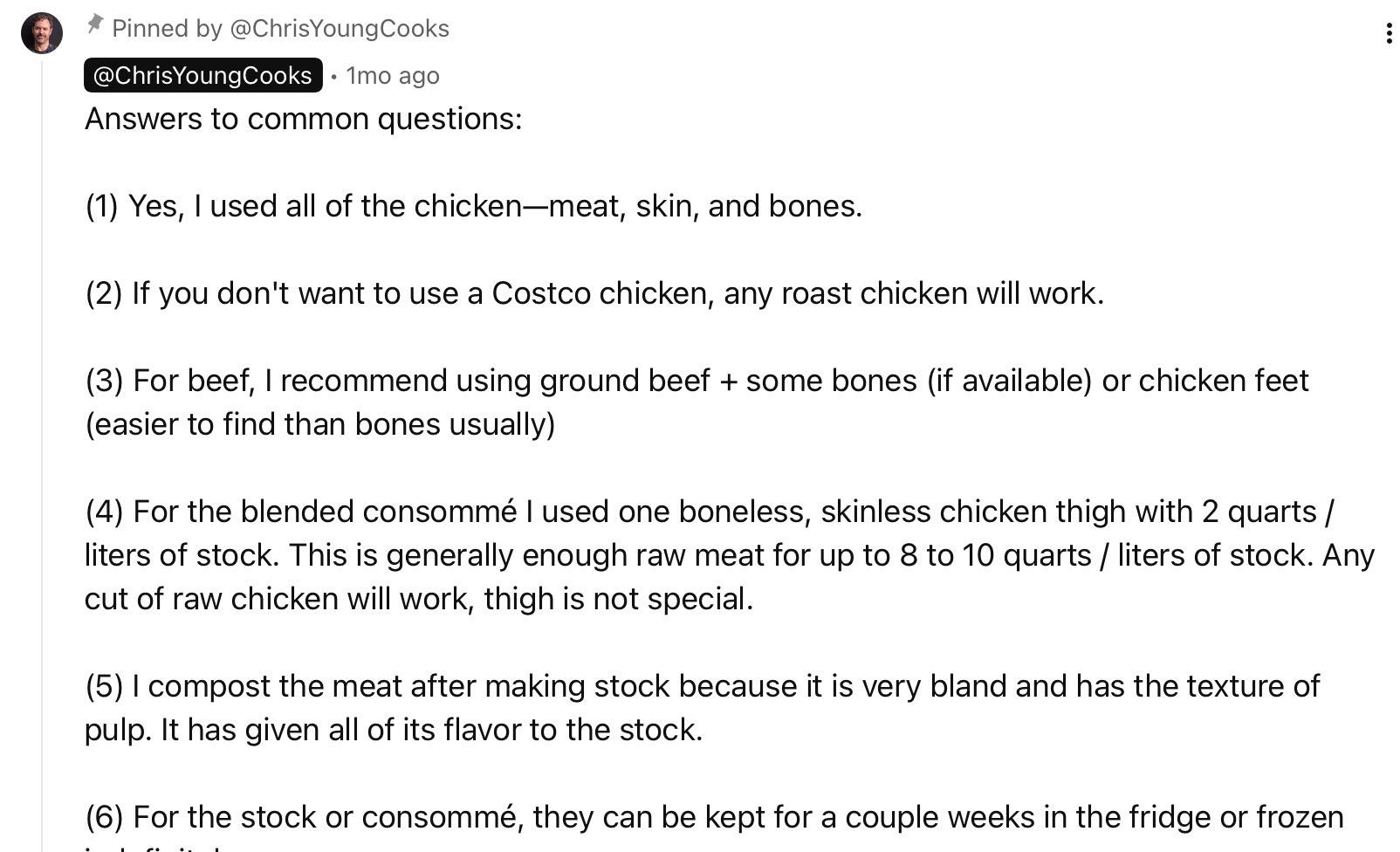Click the word 'Costco' in answer (2)
Image resolution: width=1400 pixels, height=852 pixels.
click(541, 293)
